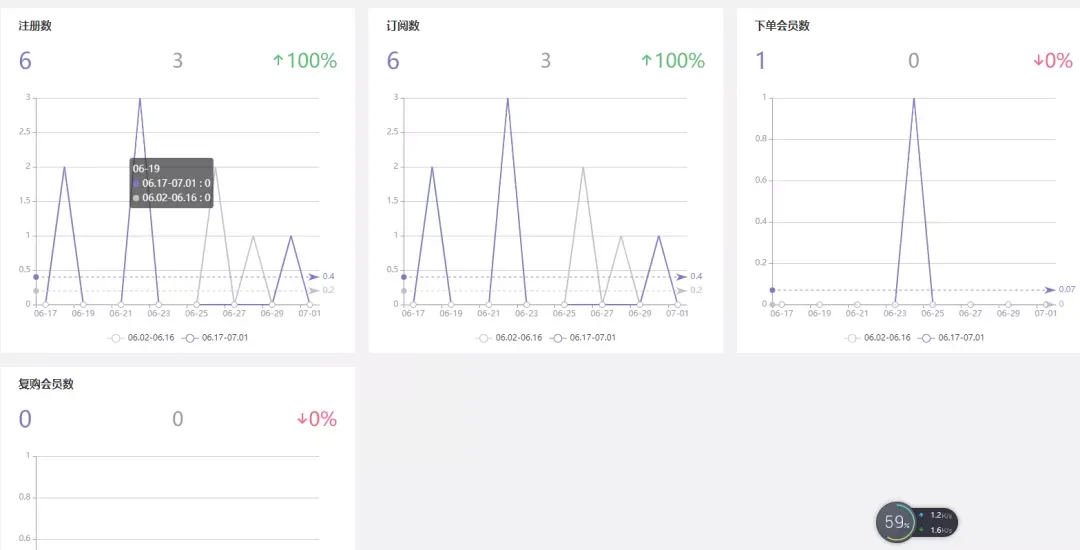
Task: Click the 注册数 card title
Action: 35,26
